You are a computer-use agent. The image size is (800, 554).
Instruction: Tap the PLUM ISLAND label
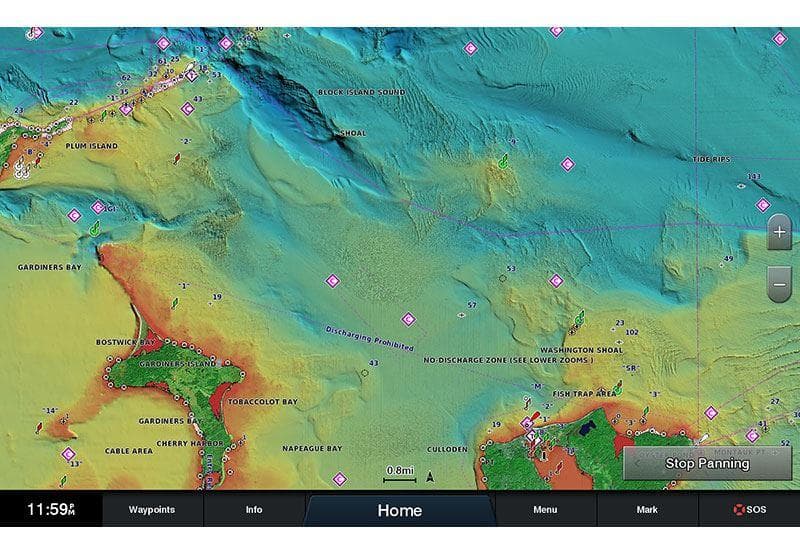pos(92,146)
